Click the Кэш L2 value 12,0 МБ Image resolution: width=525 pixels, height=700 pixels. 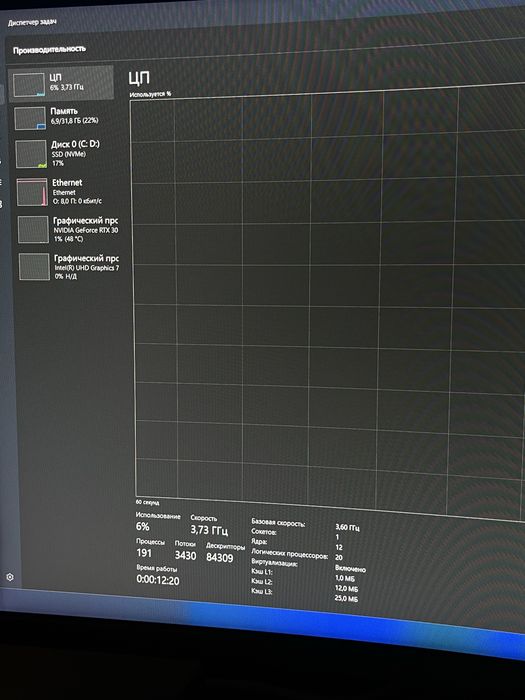click(x=346, y=588)
